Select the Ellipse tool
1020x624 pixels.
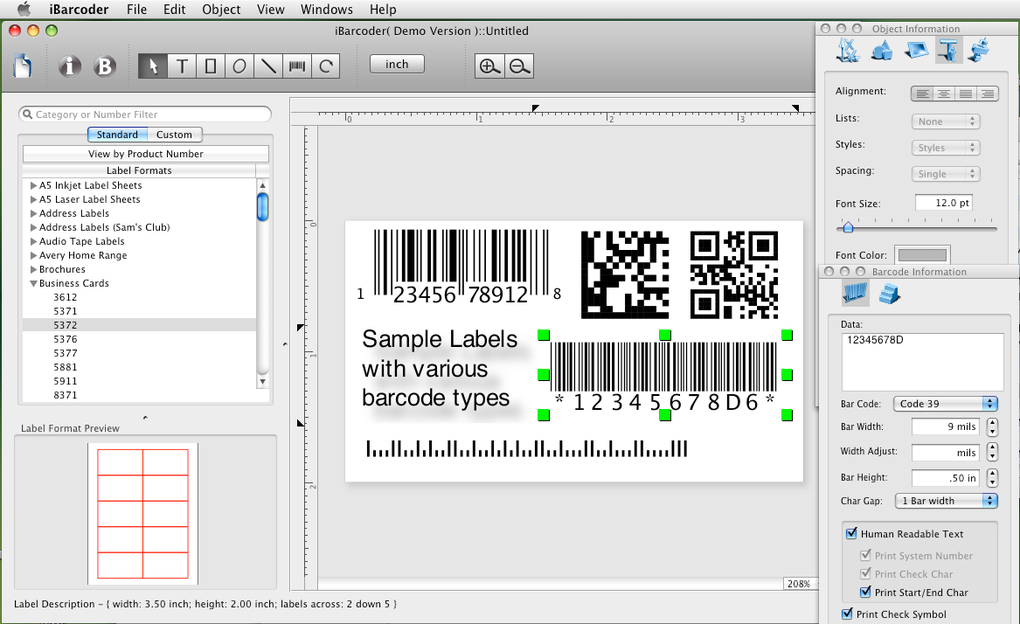pyautogui.click(x=239, y=66)
